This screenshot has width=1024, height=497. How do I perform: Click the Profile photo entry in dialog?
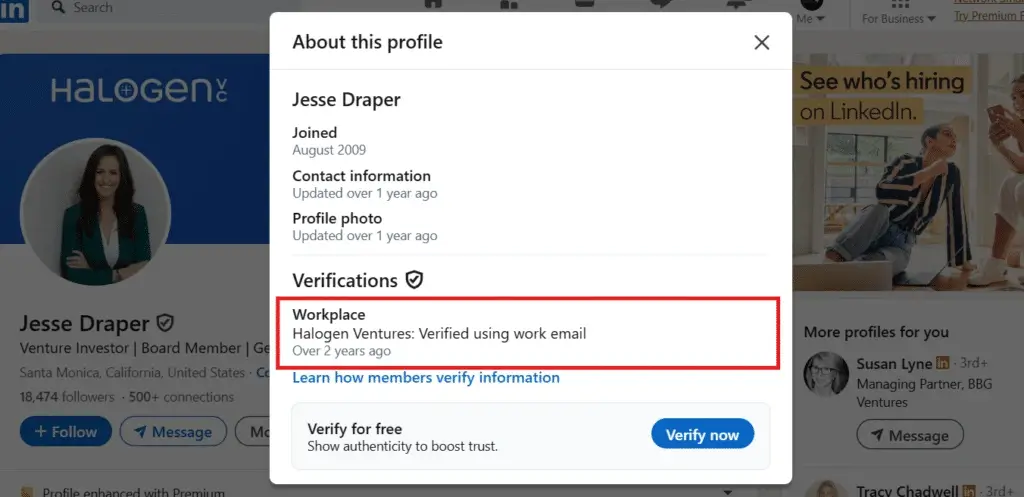pyautogui.click(x=364, y=227)
